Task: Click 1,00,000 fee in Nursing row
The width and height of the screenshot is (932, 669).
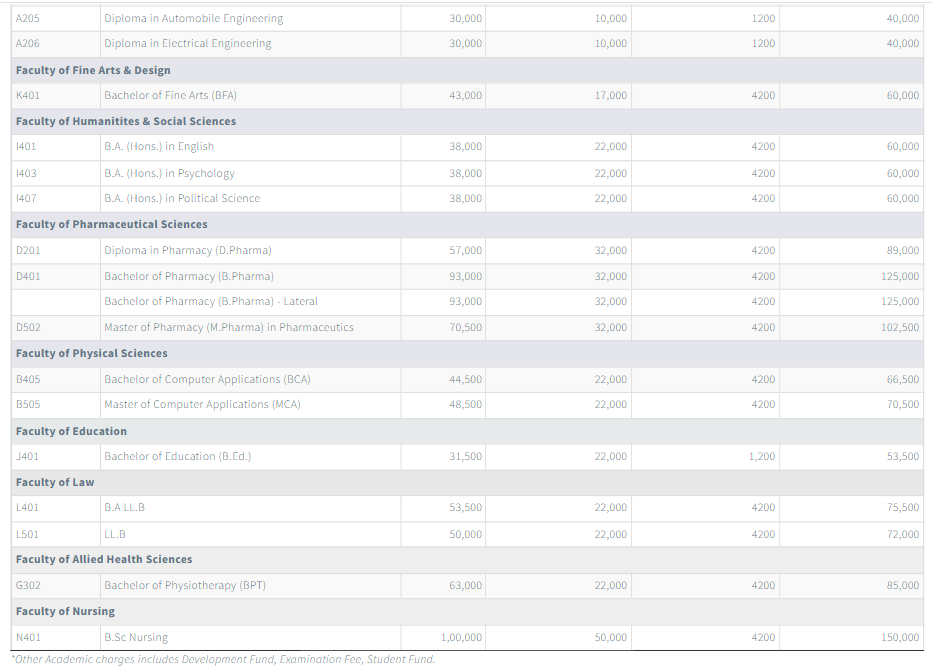Action: (x=461, y=638)
